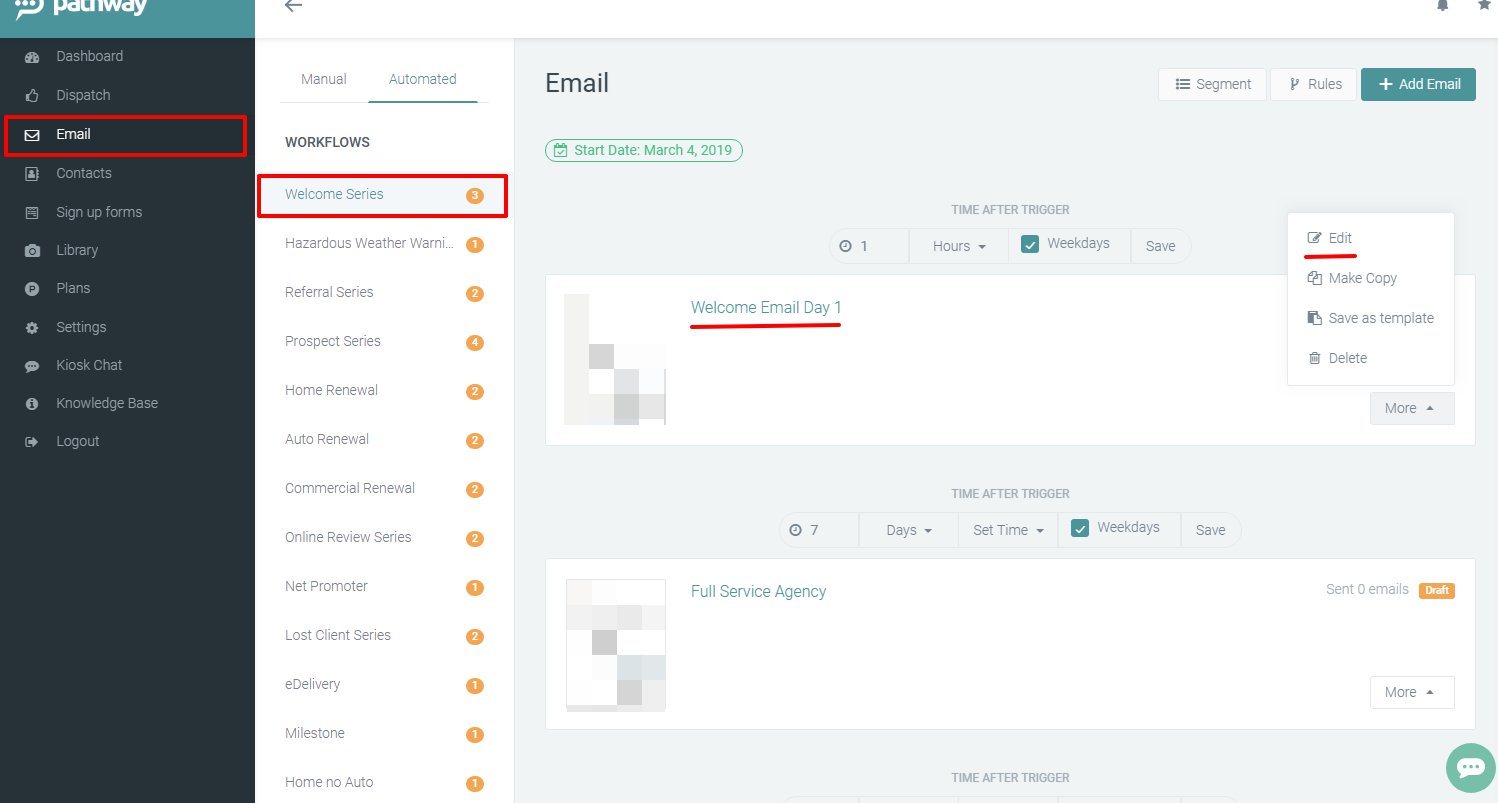The width and height of the screenshot is (1498, 803).
Task: Open the Days unit dropdown
Action: (908, 530)
